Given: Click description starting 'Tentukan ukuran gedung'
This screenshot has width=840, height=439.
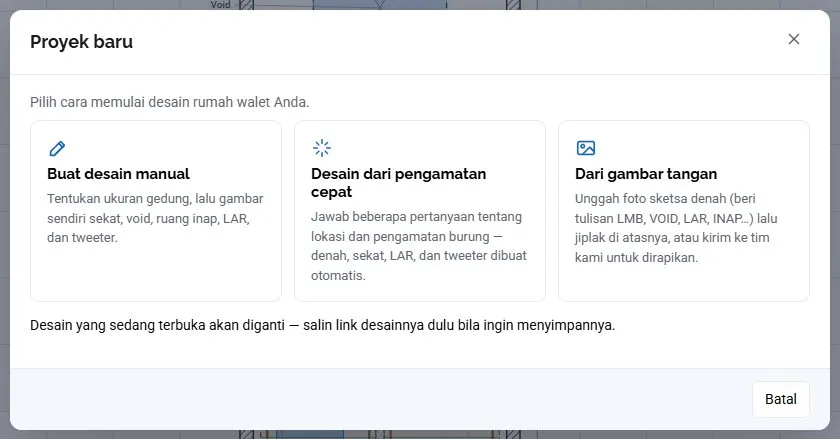Looking at the screenshot, I should 155,218.
